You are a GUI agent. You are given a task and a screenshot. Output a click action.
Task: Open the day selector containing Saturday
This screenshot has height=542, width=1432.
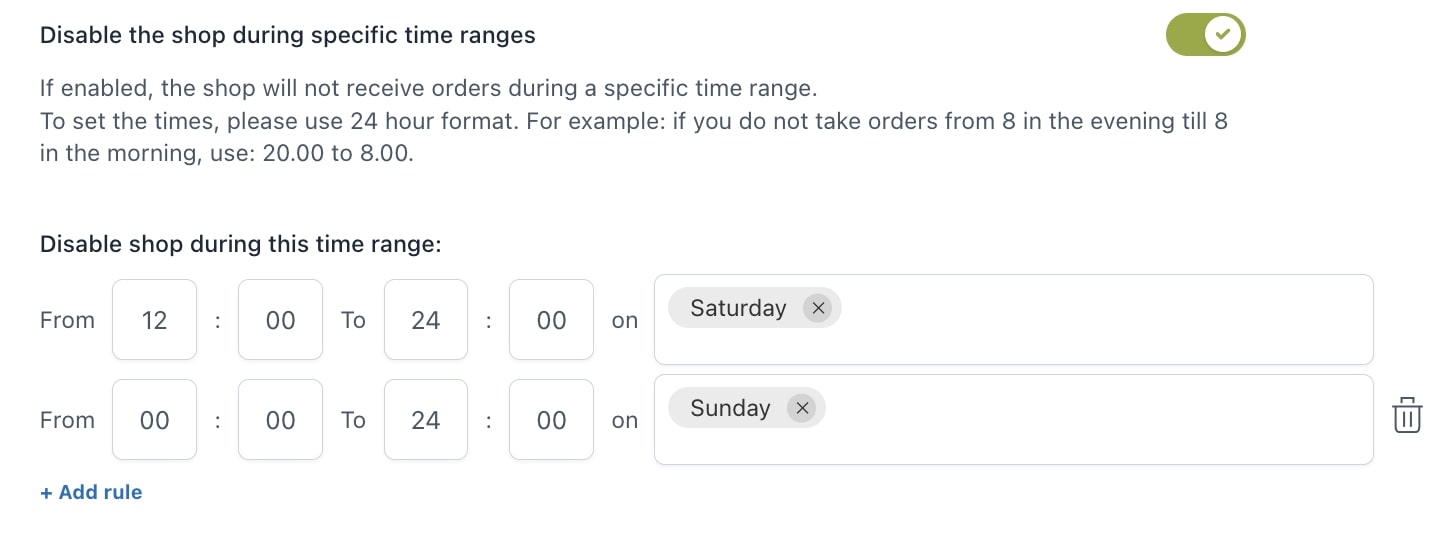coord(1013,320)
